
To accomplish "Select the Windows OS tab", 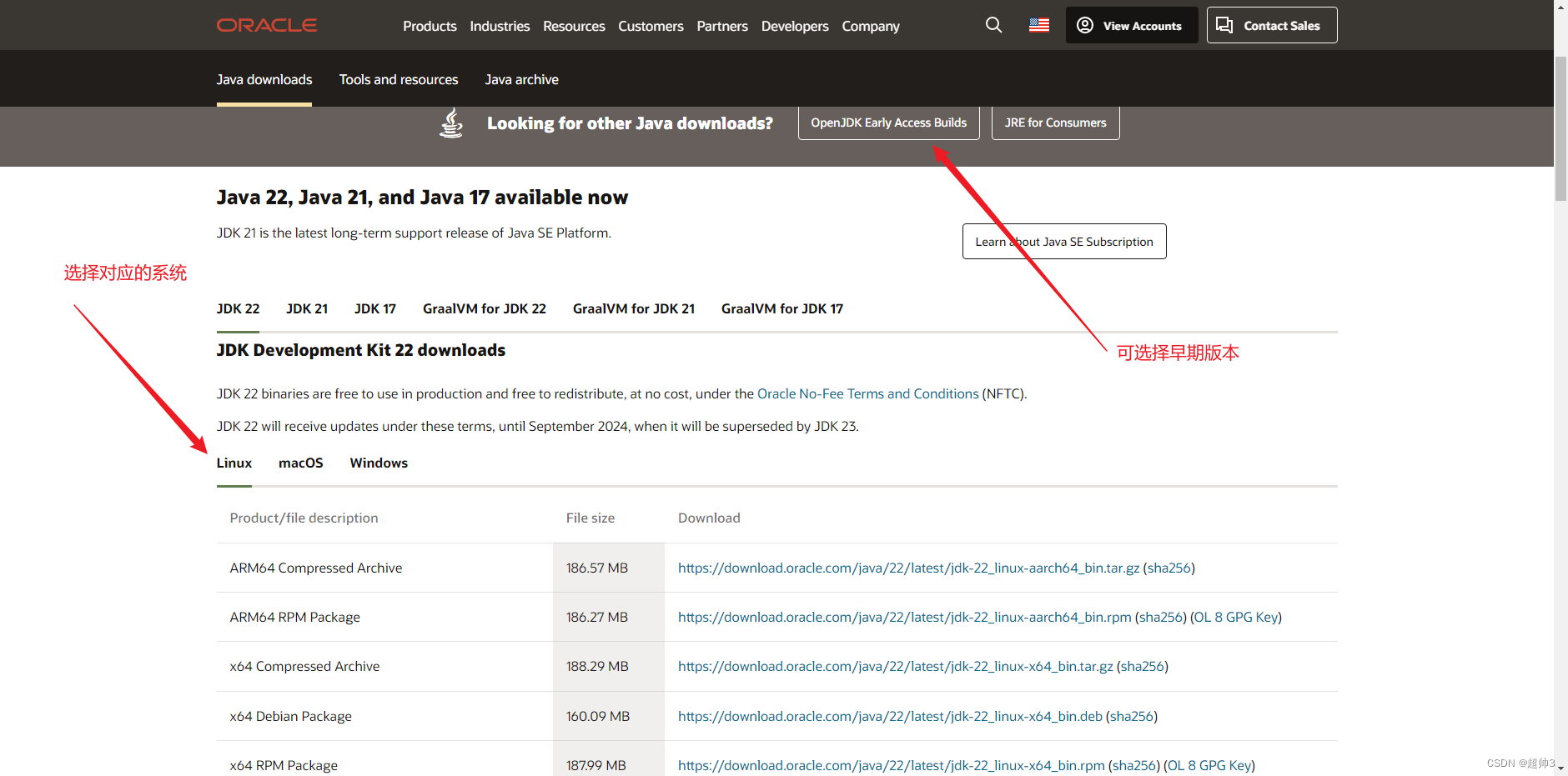I will pyautogui.click(x=379, y=463).
